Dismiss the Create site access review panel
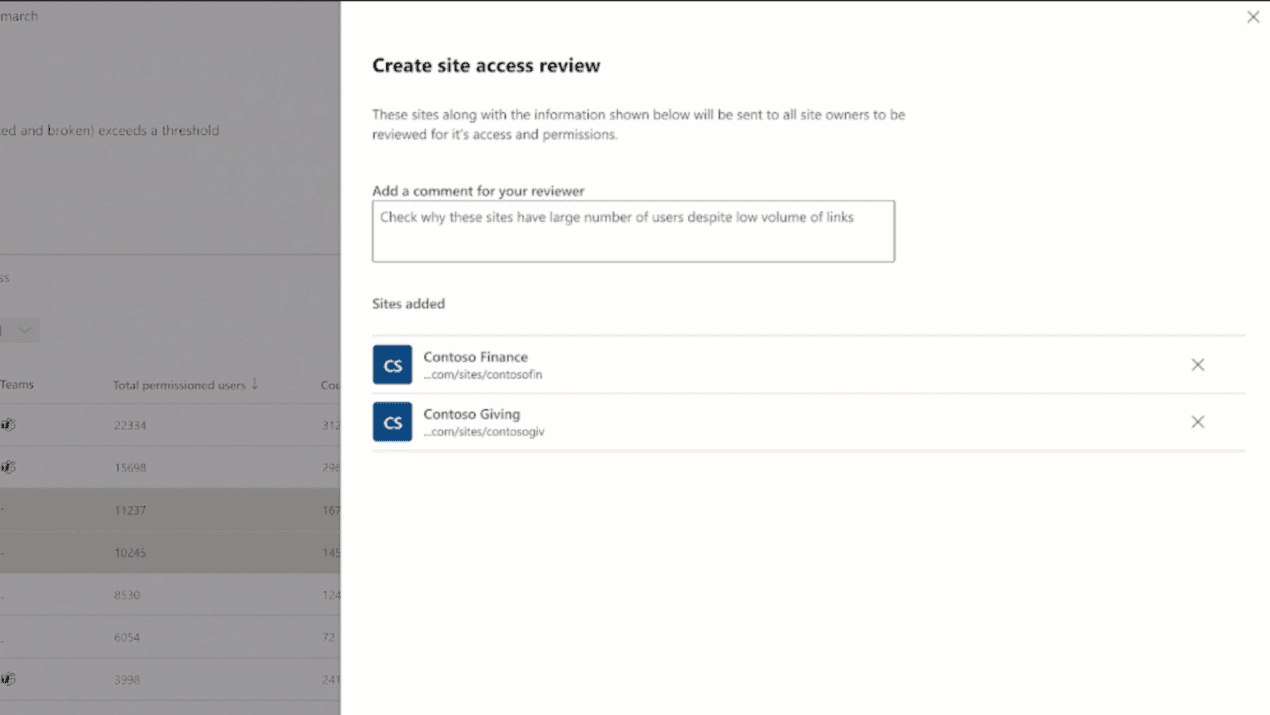1270x715 pixels. (1252, 16)
